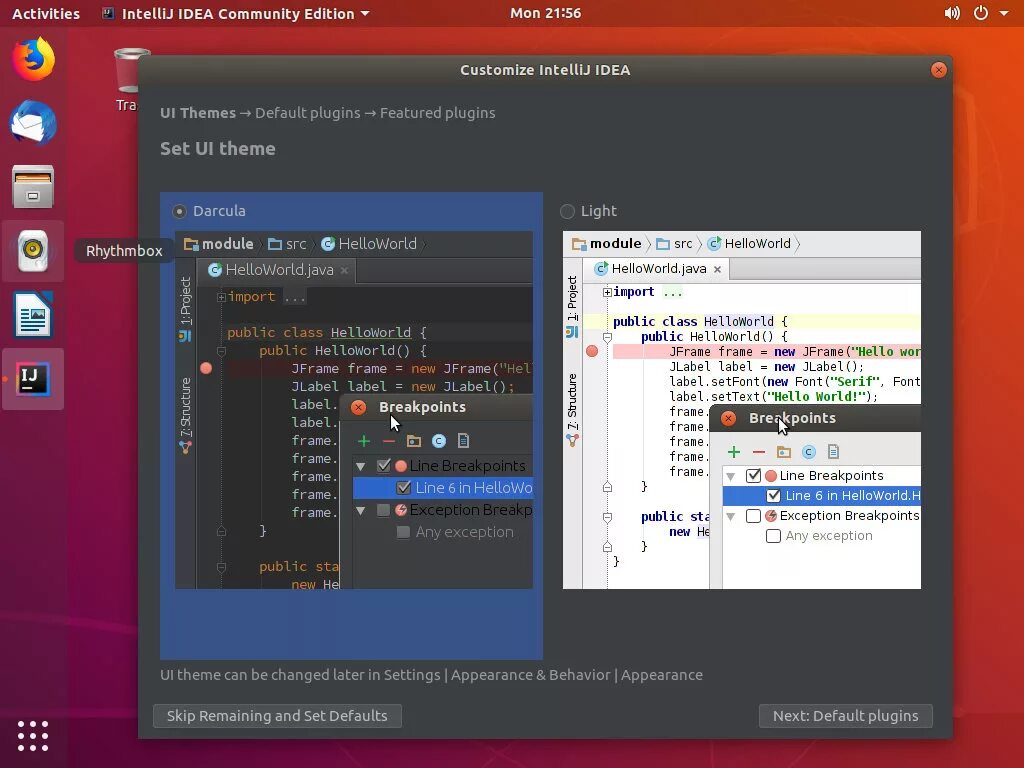Click the theme-change hint text about Settings

[431, 675]
